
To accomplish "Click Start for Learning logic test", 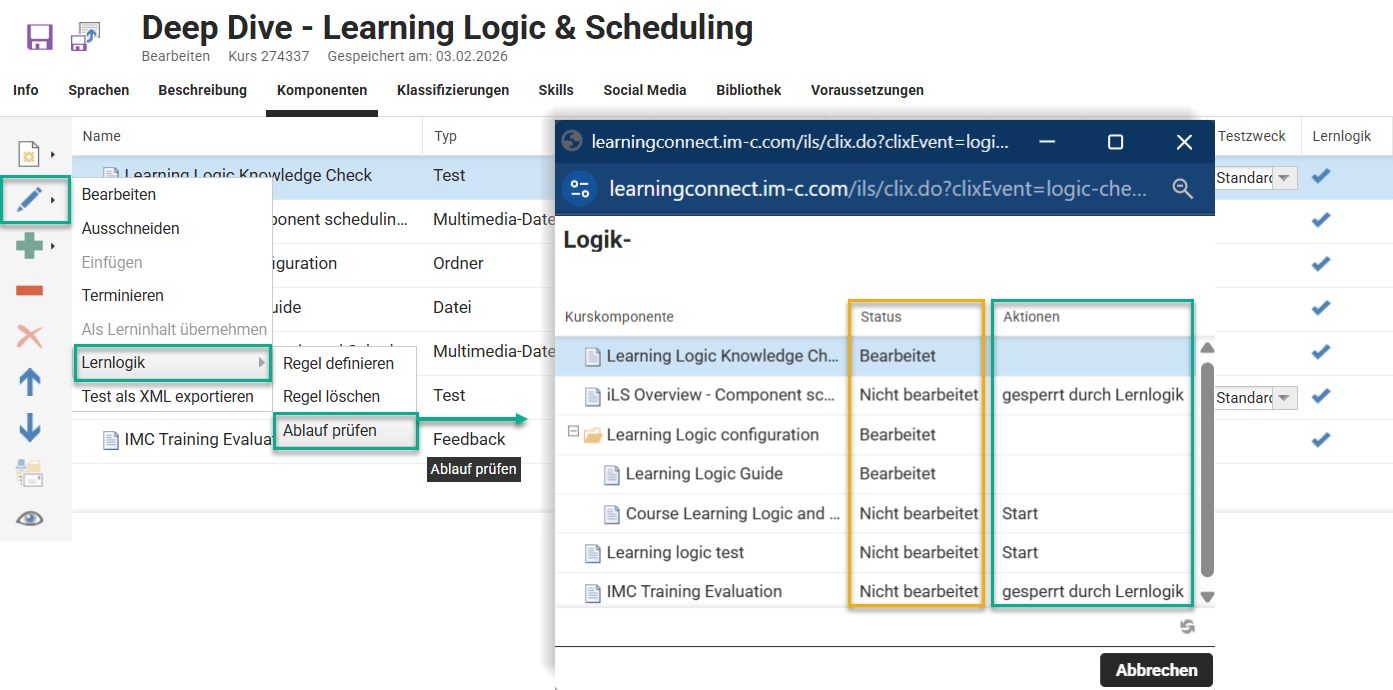I will click(1020, 552).
